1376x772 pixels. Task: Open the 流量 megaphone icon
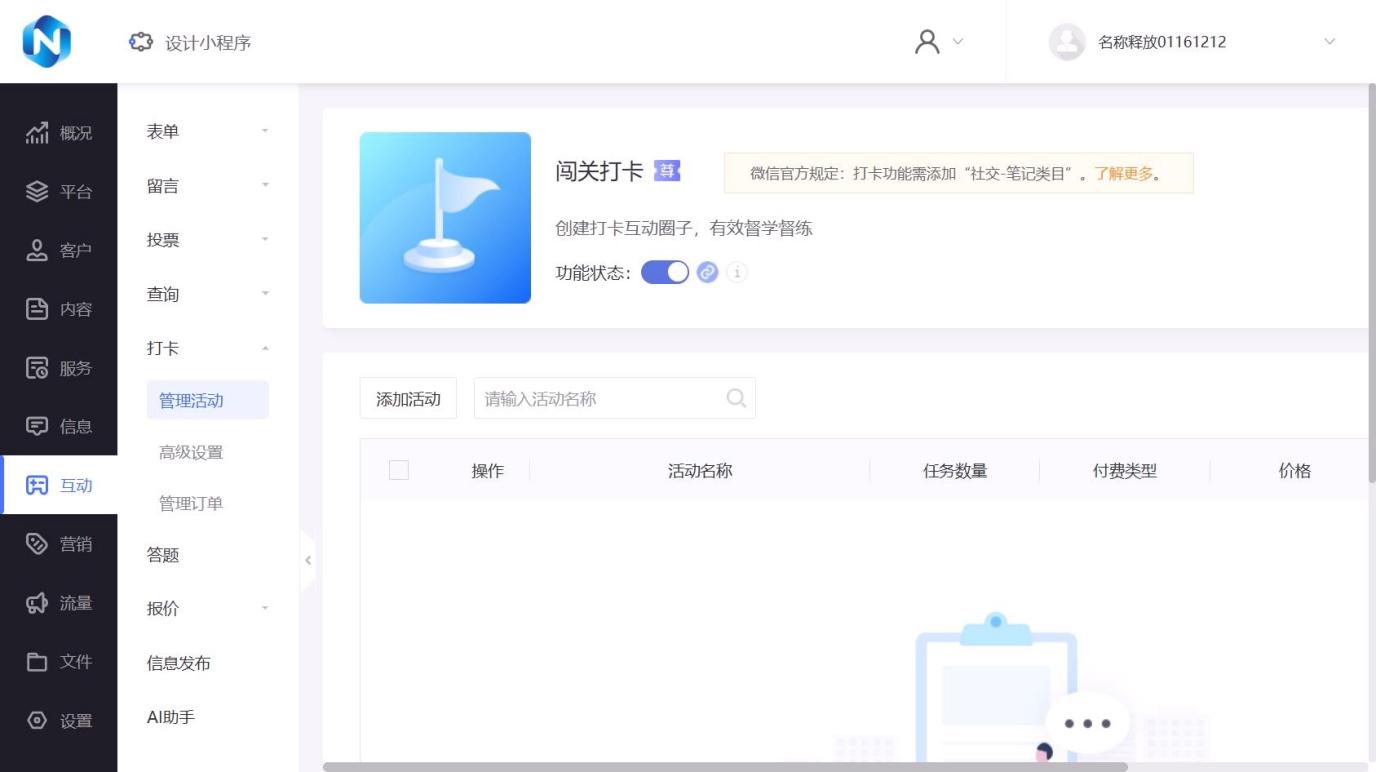point(37,603)
